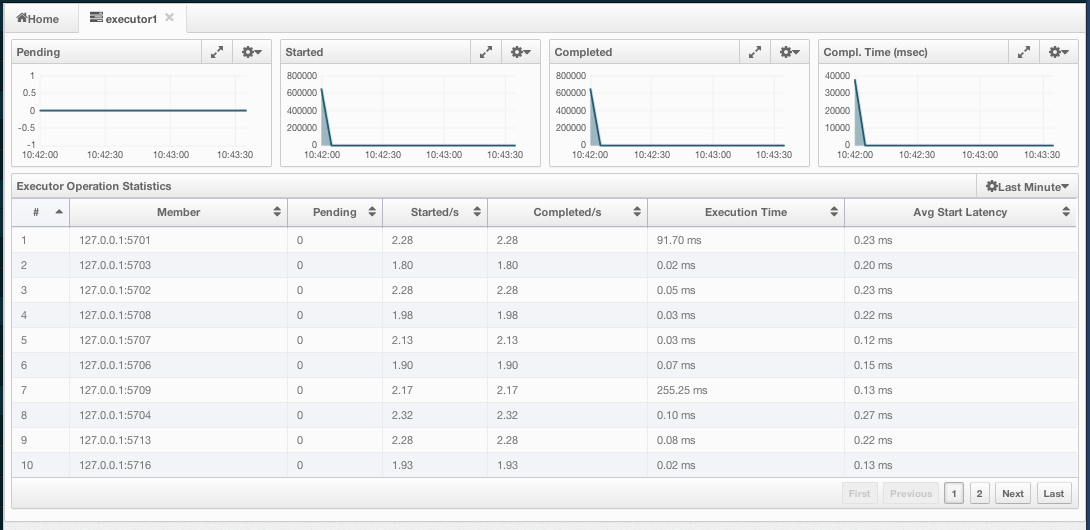The width and height of the screenshot is (1090, 530).
Task: Switch to the Home tab
Action: pyautogui.click(x=38, y=19)
